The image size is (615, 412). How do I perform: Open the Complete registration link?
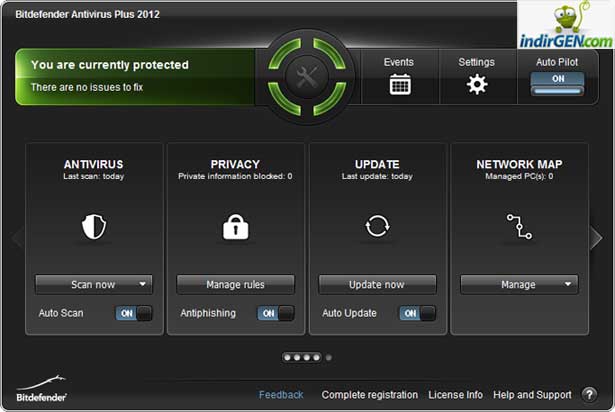[369, 395]
